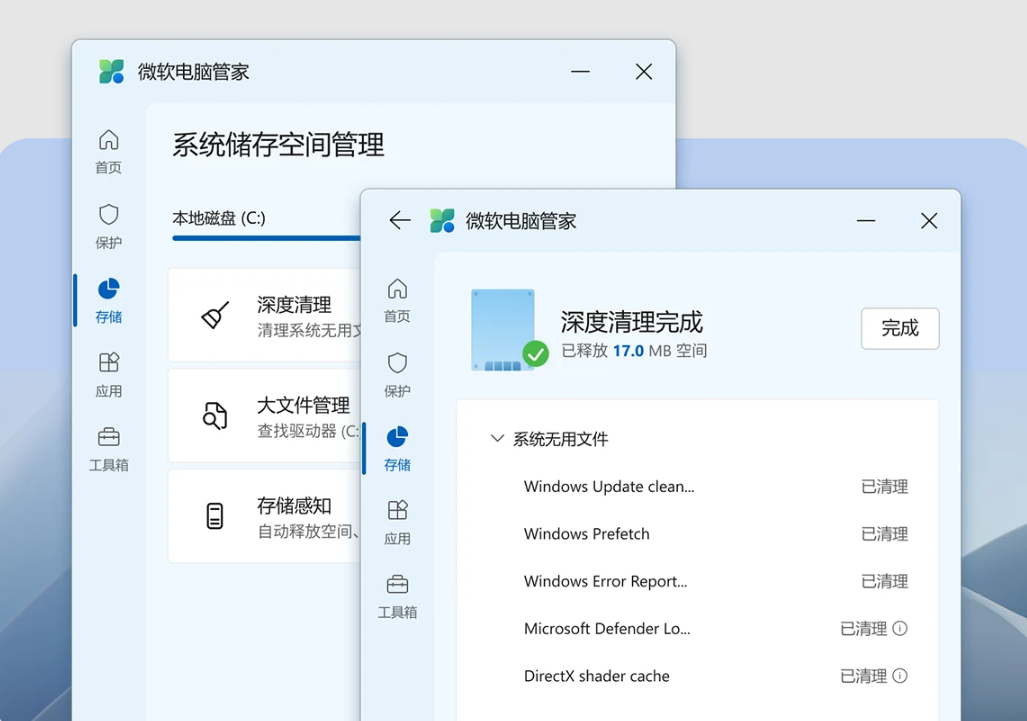Go to 应用 in the front window sidebar
This screenshot has width=1027, height=721.
(398, 523)
